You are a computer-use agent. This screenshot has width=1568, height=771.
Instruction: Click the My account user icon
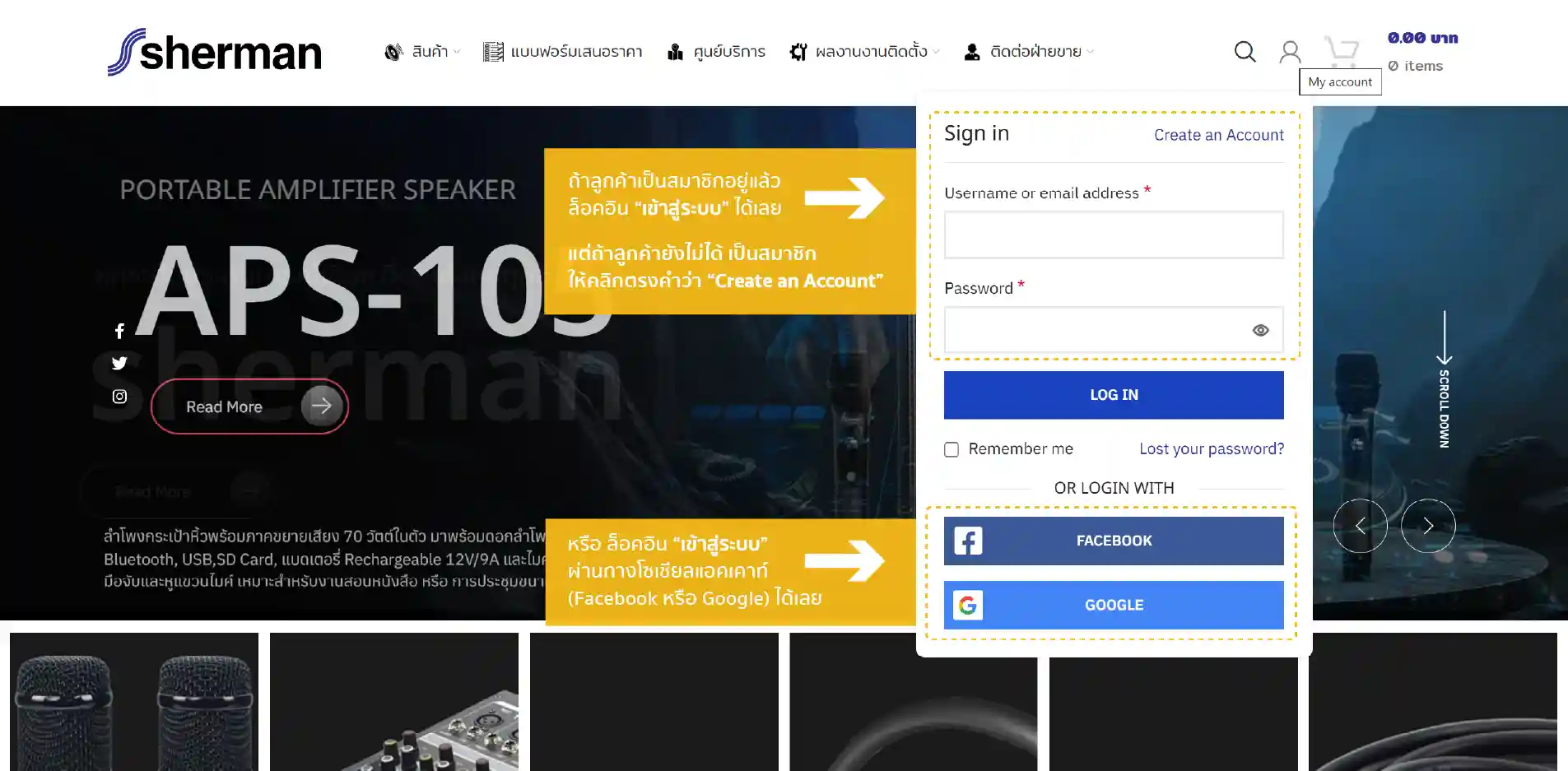point(1290,52)
